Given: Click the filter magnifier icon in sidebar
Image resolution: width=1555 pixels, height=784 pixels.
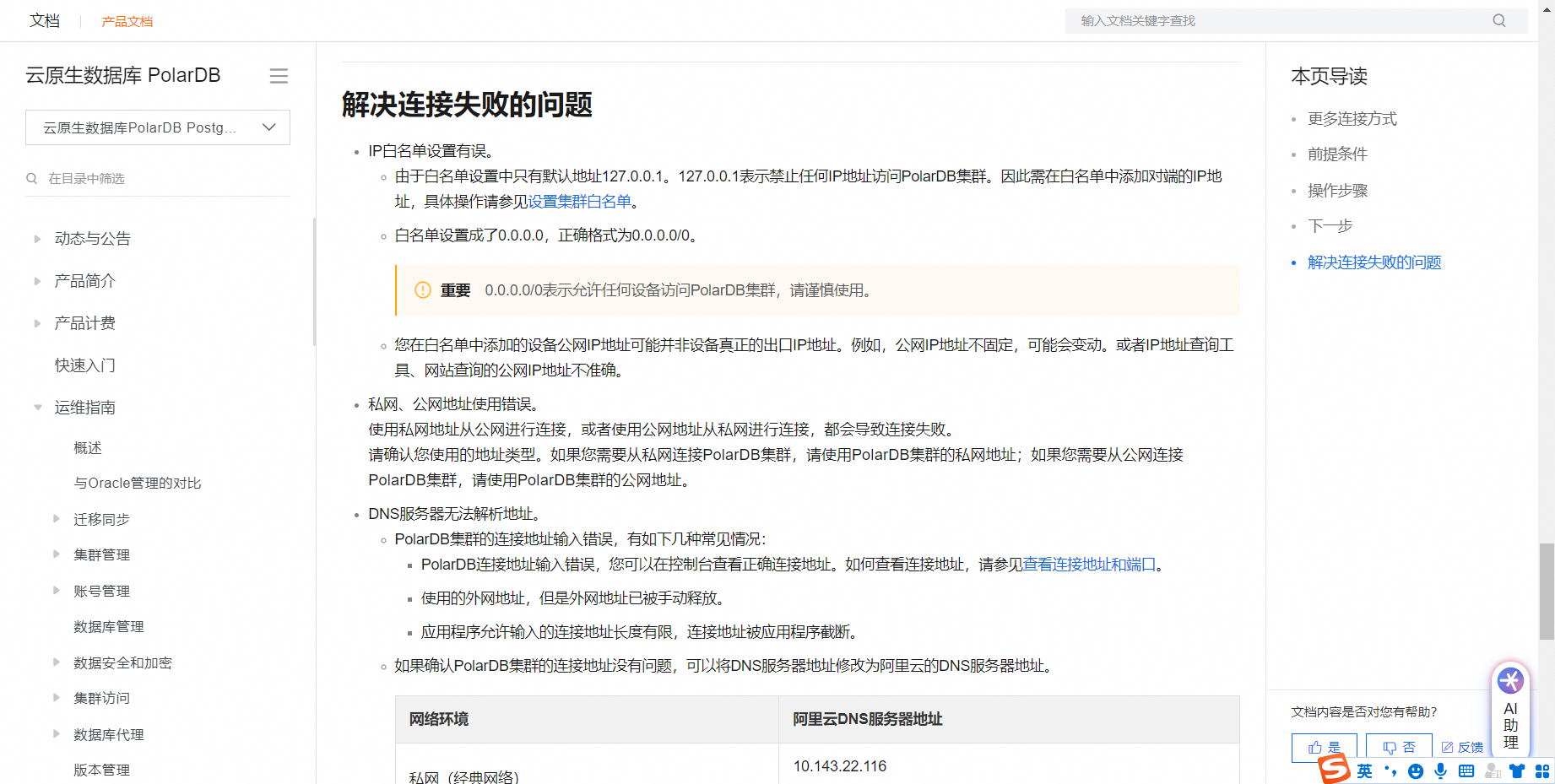Looking at the screenshot, I should coord(32,178).
